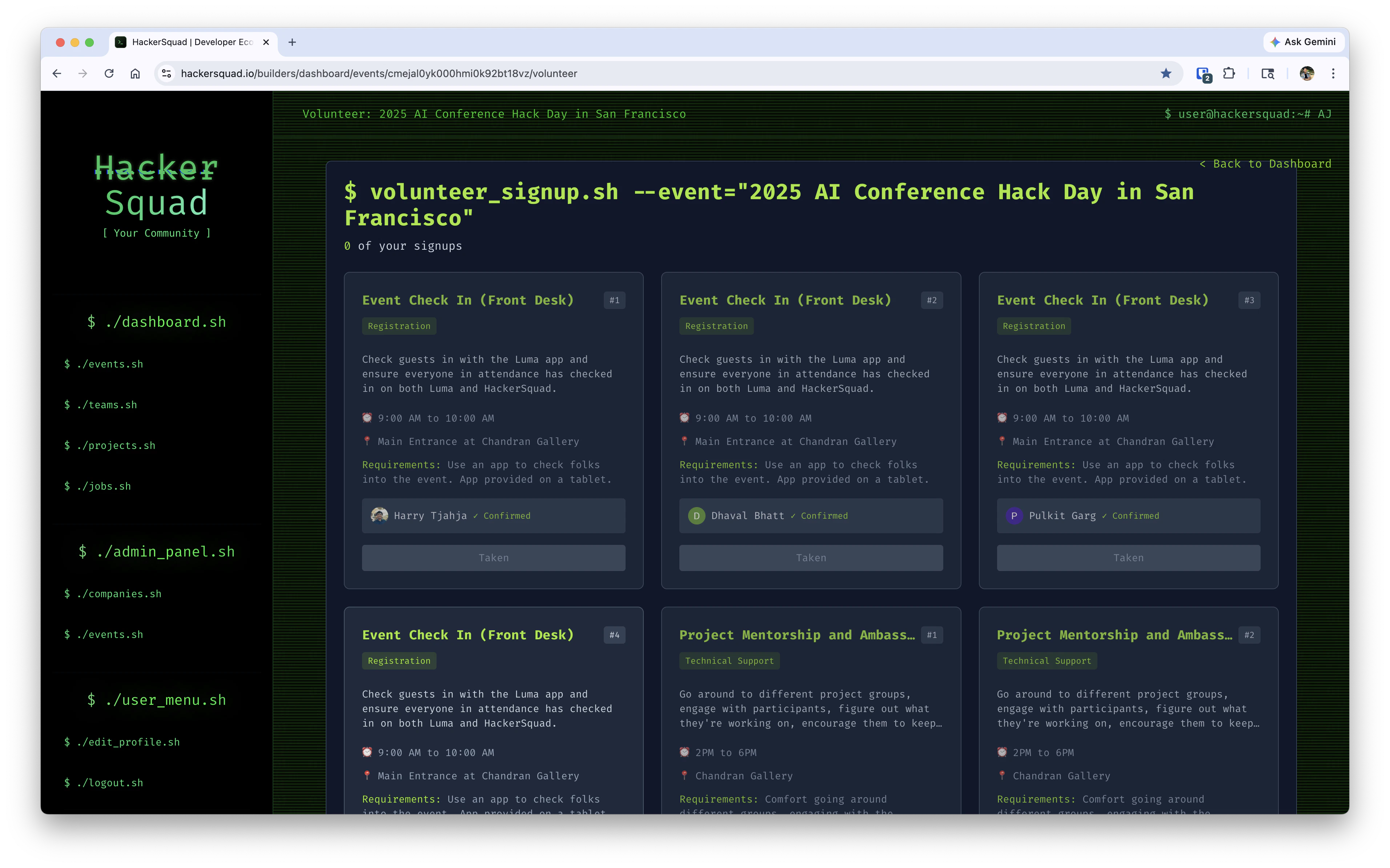
Task: Open ./edit_profile.sh in the sidebar
Action: click(x=122, y=742)
